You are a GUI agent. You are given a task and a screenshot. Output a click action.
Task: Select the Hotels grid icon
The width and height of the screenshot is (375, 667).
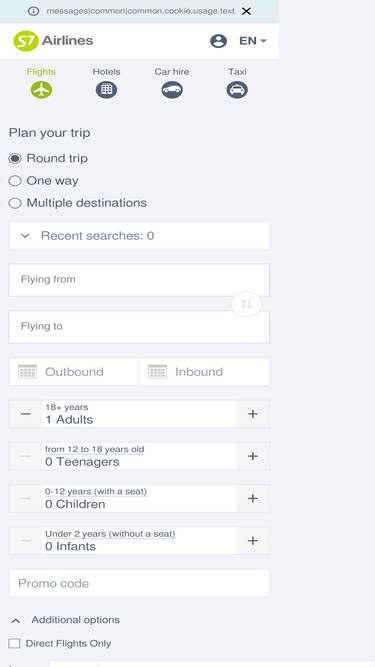tap(106, 90)
